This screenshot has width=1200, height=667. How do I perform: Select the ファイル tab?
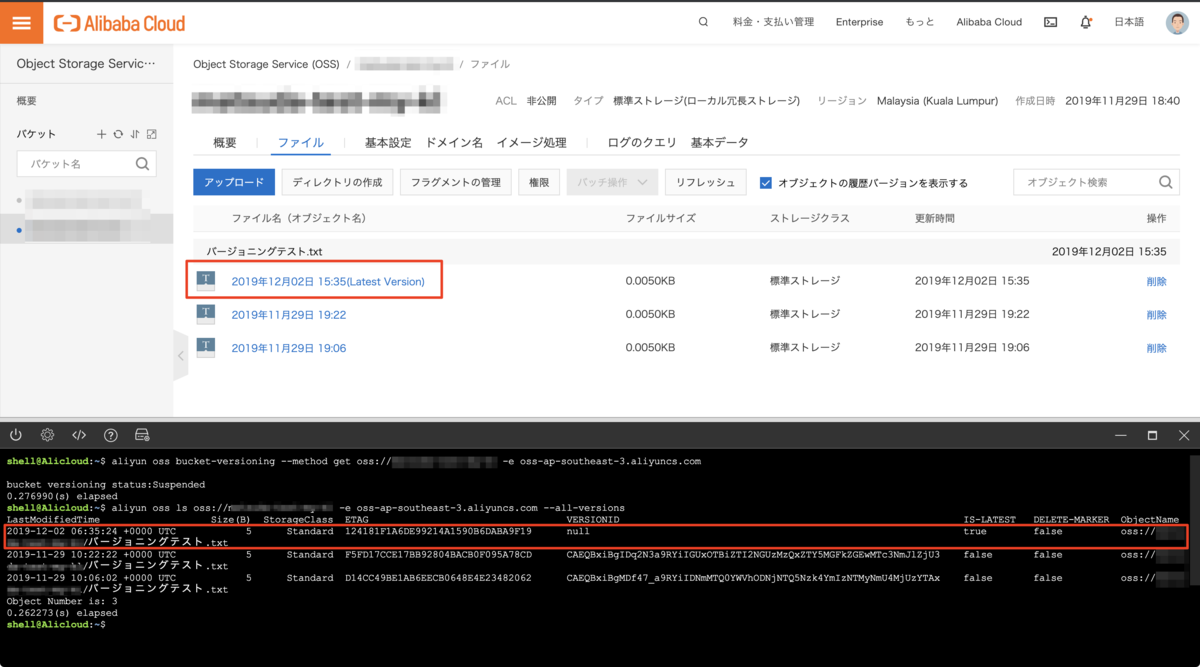(x=300, y=143)
